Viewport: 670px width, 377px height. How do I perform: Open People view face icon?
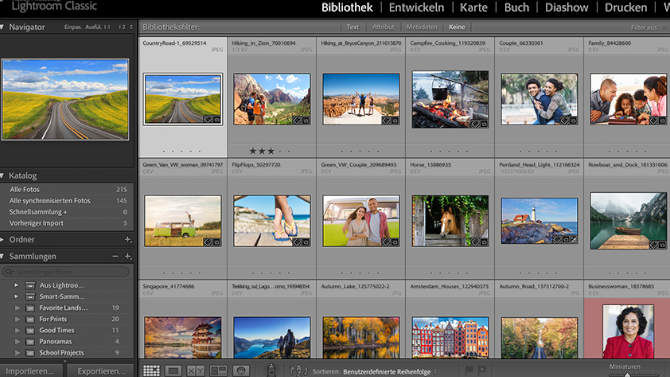coord(241,371)
